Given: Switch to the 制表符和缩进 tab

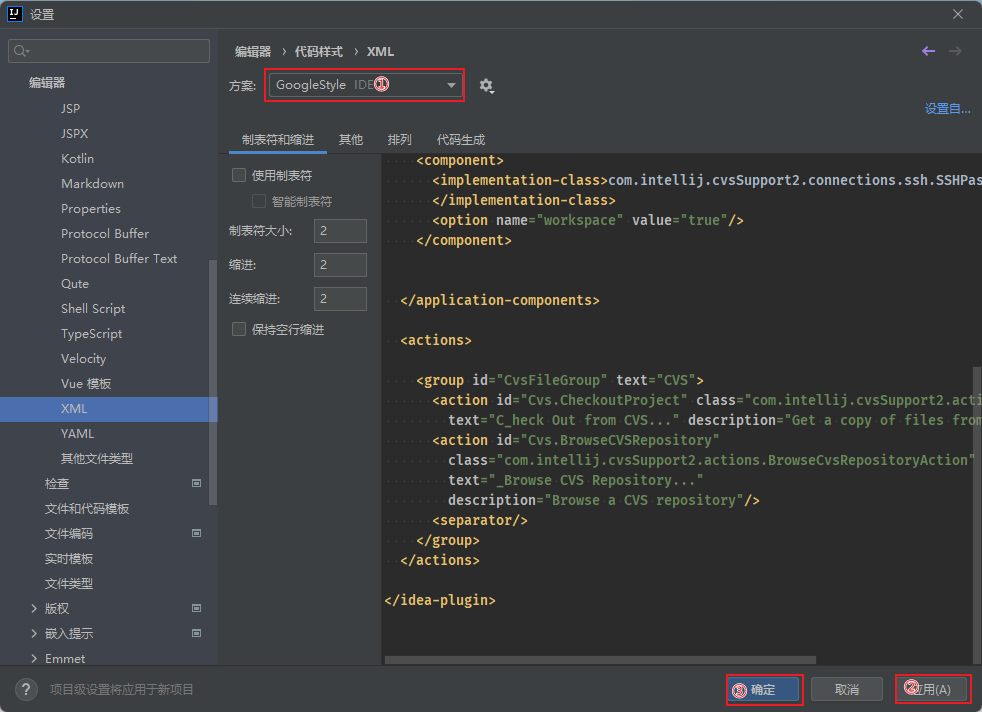Looking at the screenshot, I should coord(277,140).
